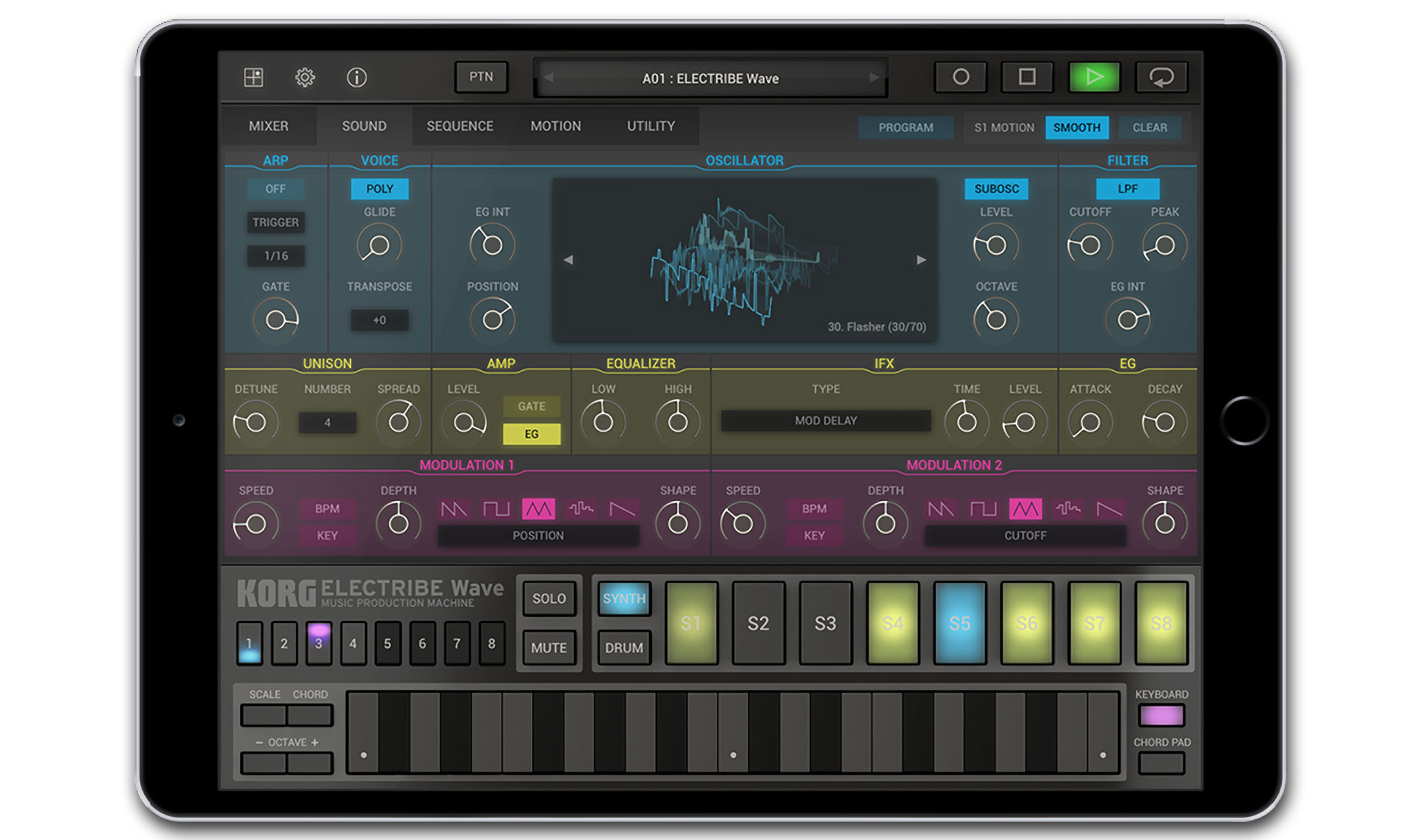The height and width of the screenshot is (840, 1422).
Task: Switch to the SEQUENCE tab
Action: 459,125
